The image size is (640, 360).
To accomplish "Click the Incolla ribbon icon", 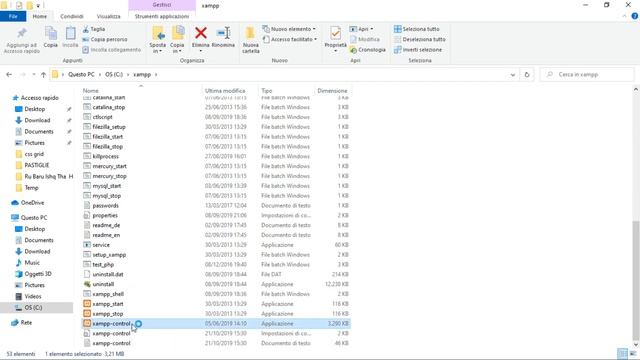I will 70,33.
